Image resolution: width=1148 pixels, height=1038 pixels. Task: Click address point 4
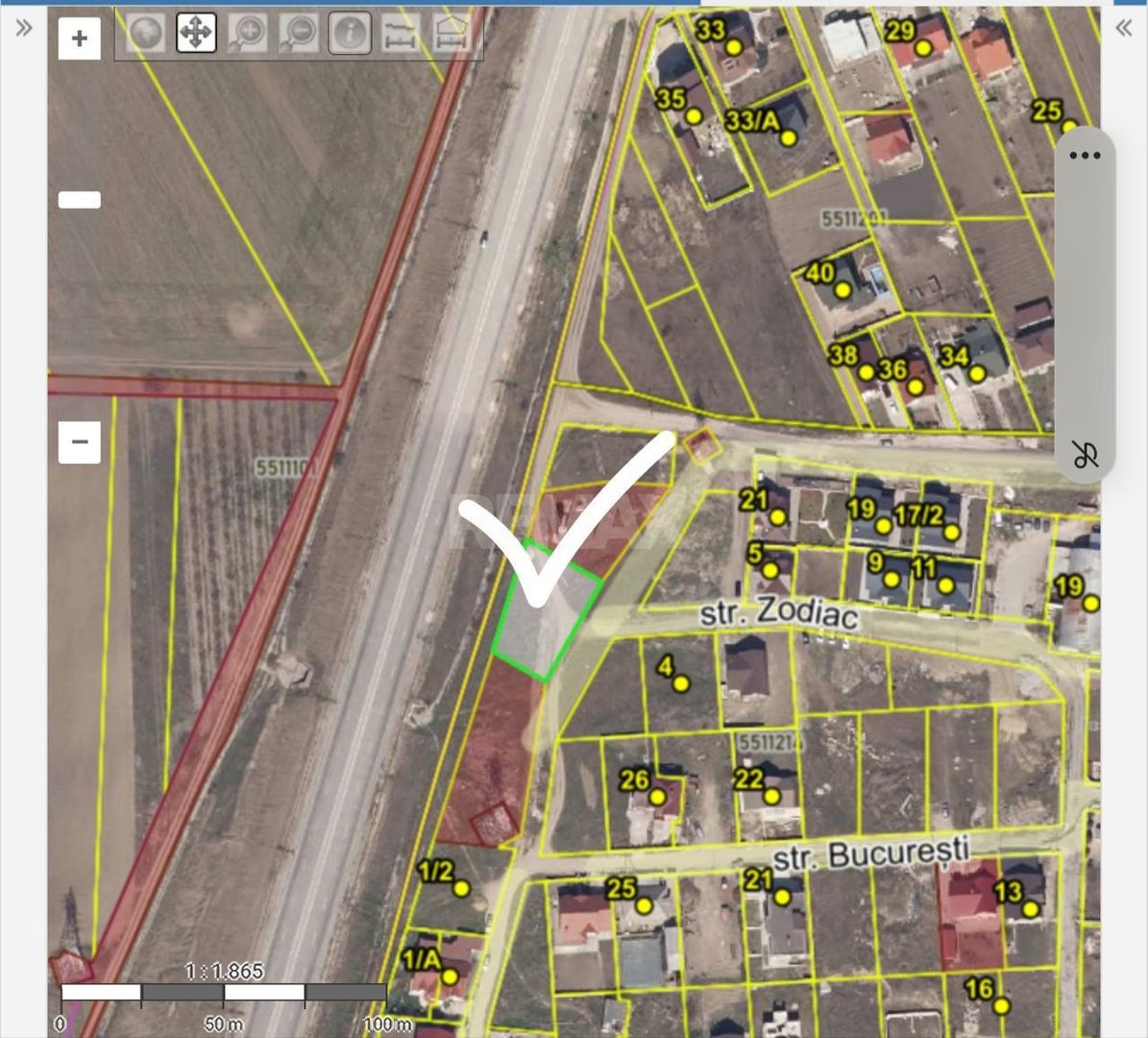681,683
